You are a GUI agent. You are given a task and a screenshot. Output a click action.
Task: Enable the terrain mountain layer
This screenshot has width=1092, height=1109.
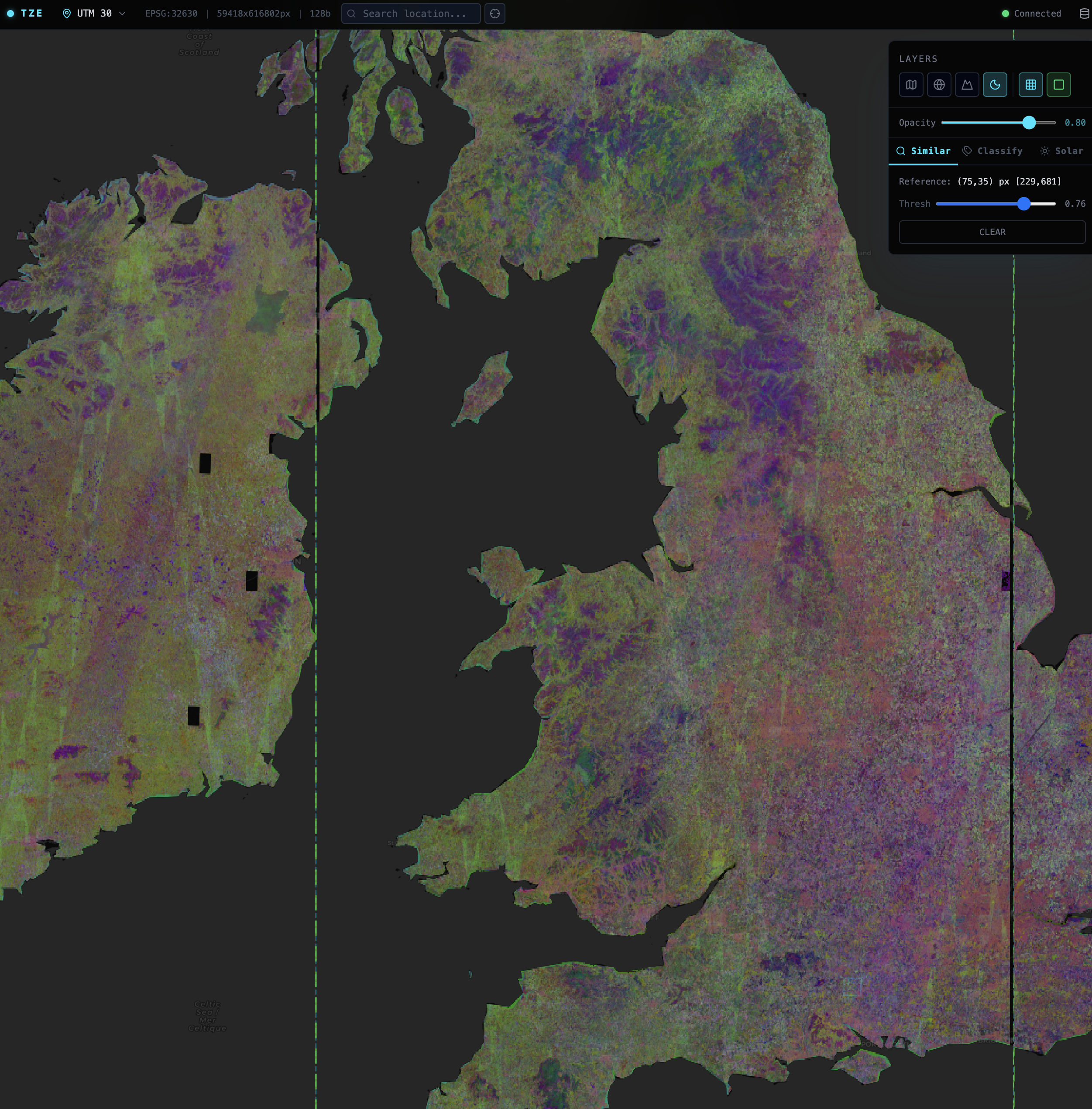tap(967, 85)
